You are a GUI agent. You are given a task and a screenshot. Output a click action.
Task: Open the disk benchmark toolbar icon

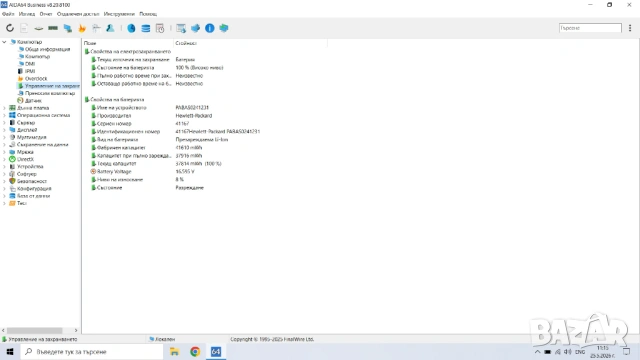[x=38, y=28]
